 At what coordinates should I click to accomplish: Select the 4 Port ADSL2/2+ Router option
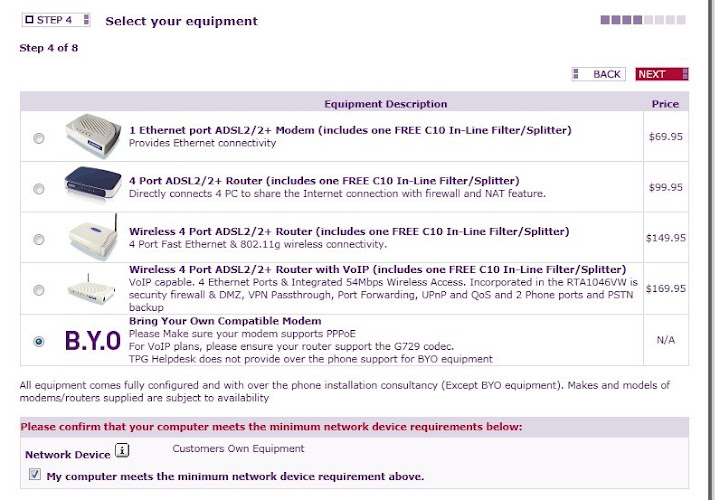(39, 188)
